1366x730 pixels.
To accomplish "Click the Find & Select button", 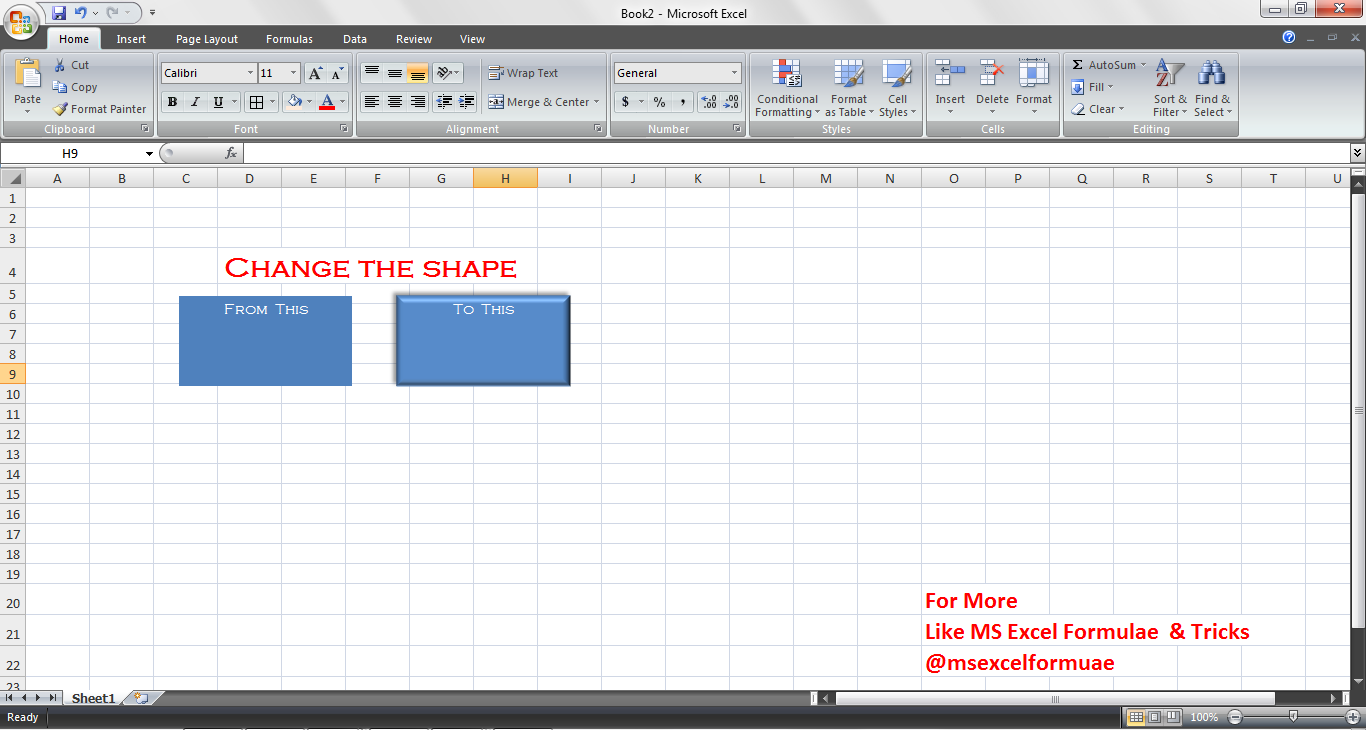I will click(1212, 88).
